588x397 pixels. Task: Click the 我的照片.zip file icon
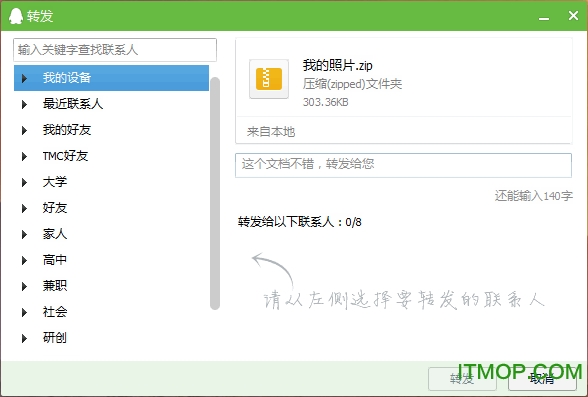coord(269,79)
